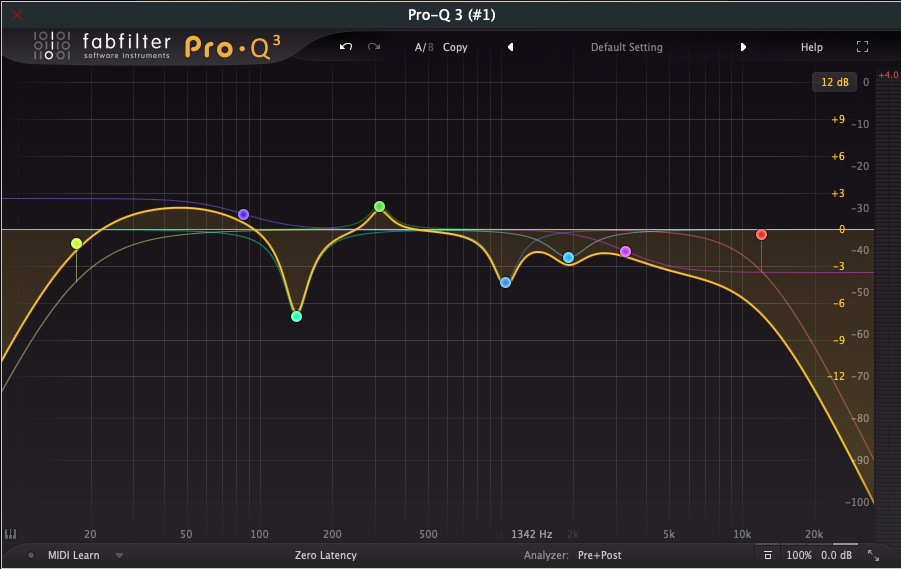Toggle MIDI Learn
Image resolution: width=901 pixels, height=569 pixels.
coord(74,555)
